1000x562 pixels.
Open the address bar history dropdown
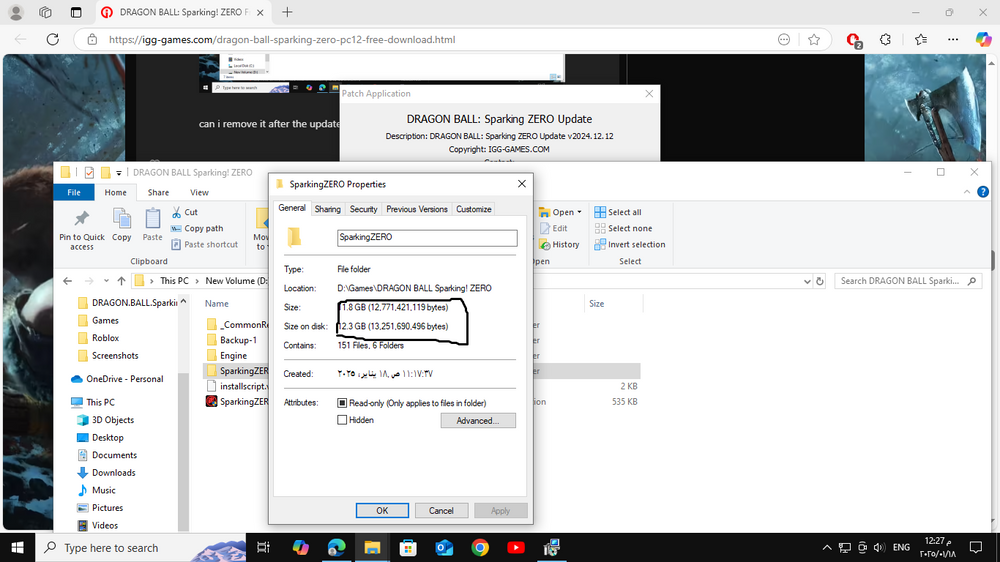point(807,281)
